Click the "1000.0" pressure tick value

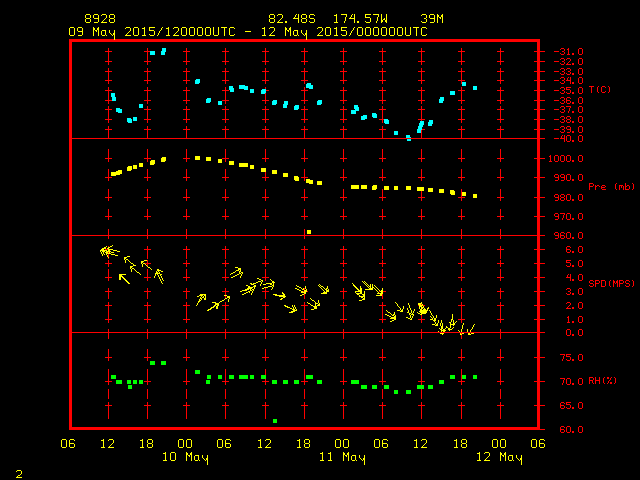coord(566,159)
